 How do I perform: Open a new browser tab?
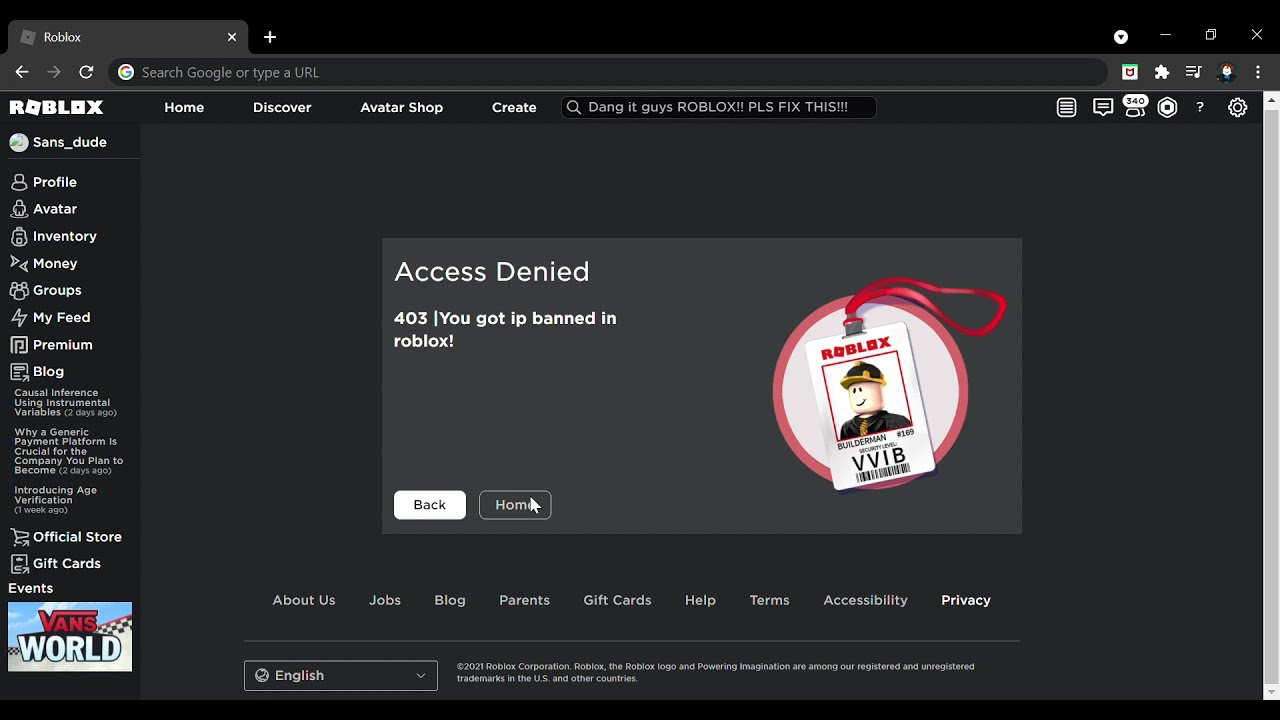(270, 37)
